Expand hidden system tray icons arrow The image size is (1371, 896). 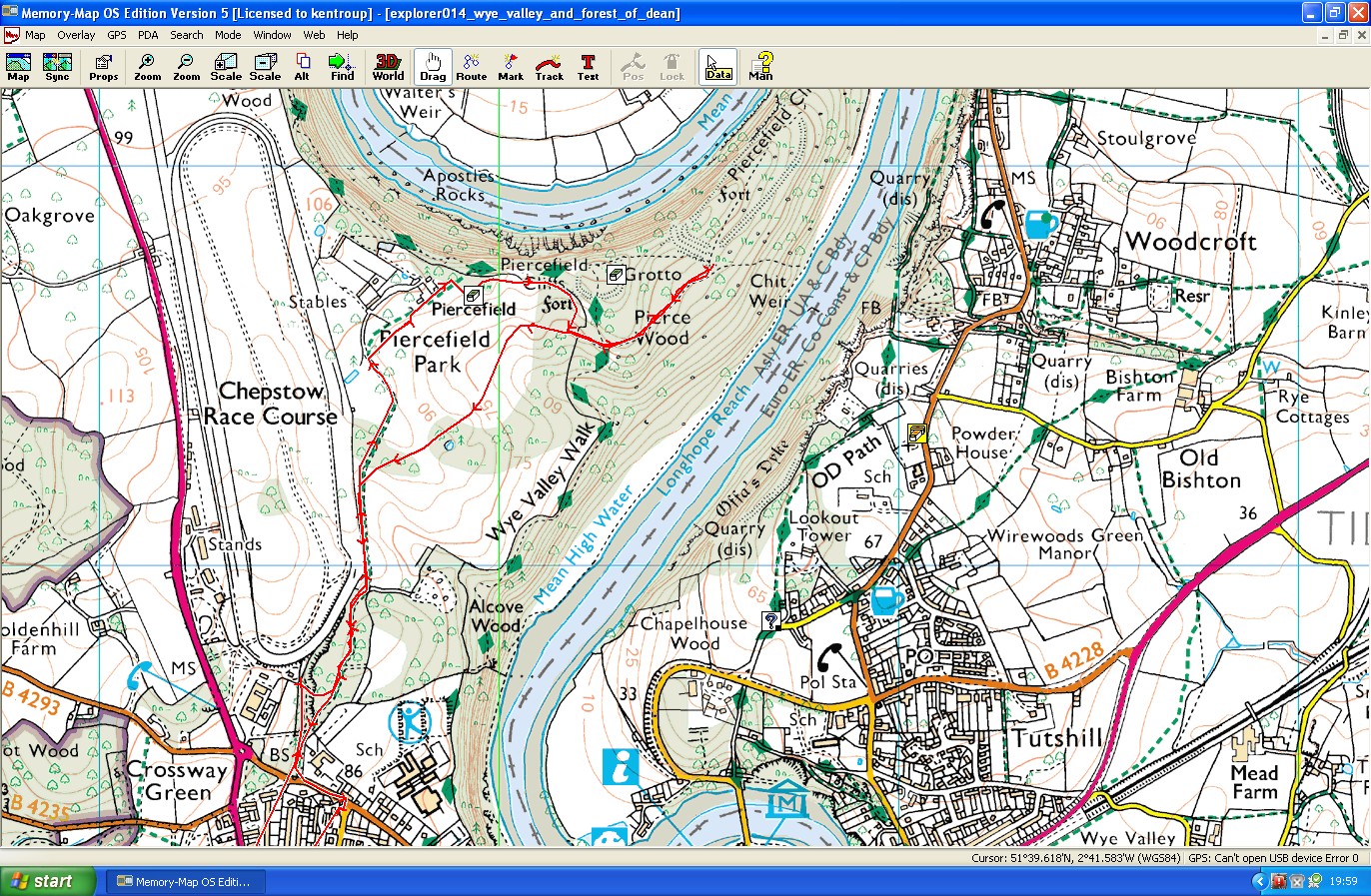(x=1259, y=881)
